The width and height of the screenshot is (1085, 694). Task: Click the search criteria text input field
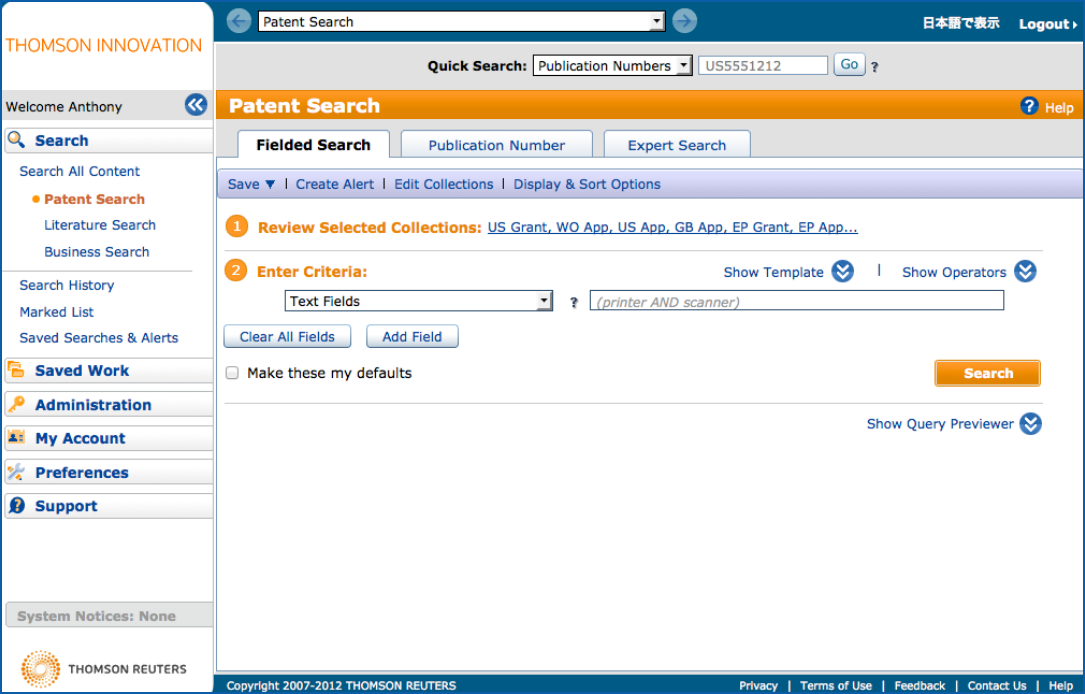pyautogui.click(x=796, y=301)
